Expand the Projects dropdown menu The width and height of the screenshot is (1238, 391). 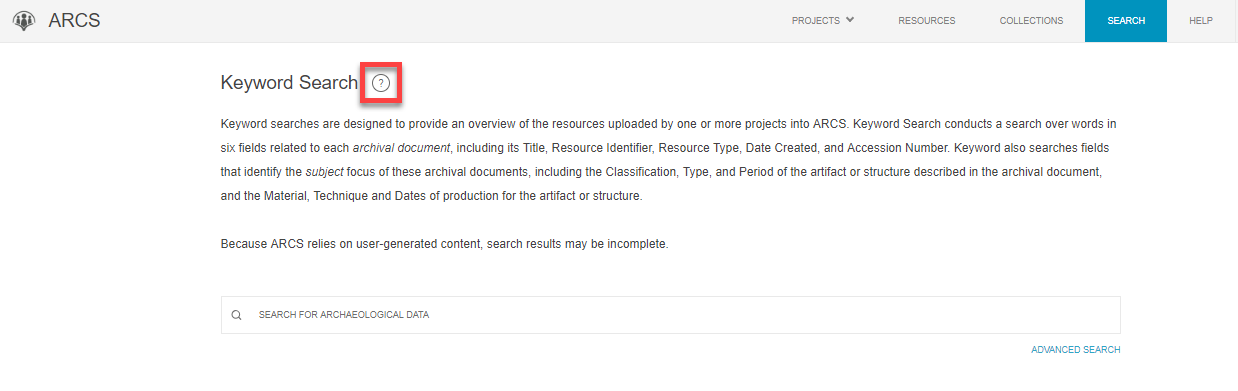823,20
